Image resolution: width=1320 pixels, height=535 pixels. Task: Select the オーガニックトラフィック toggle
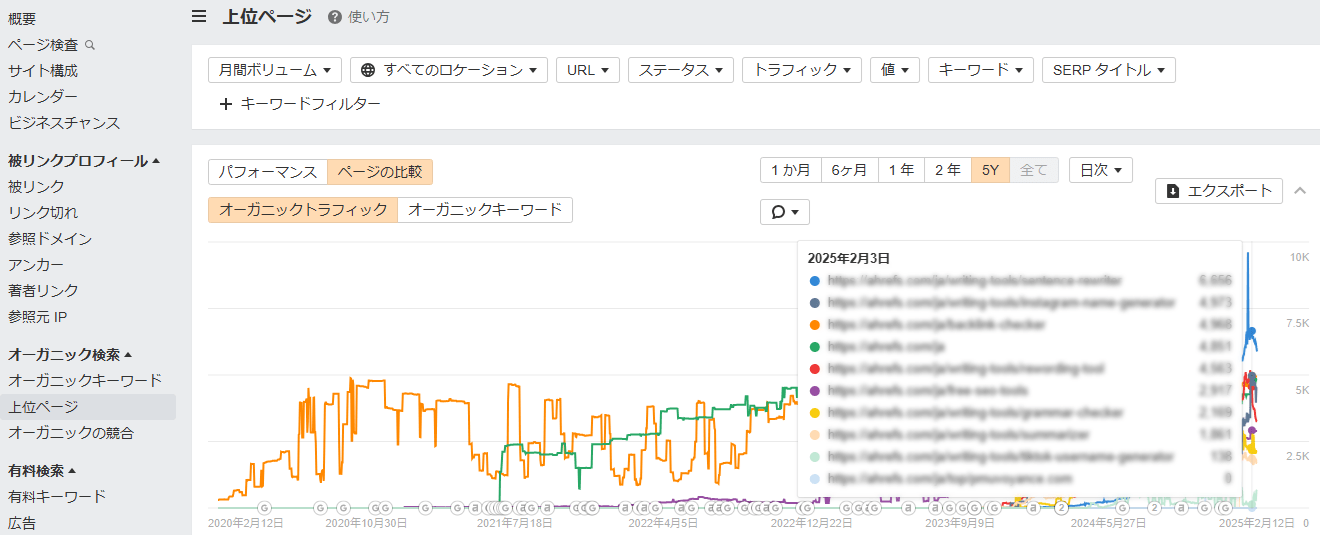coord(303,210)
